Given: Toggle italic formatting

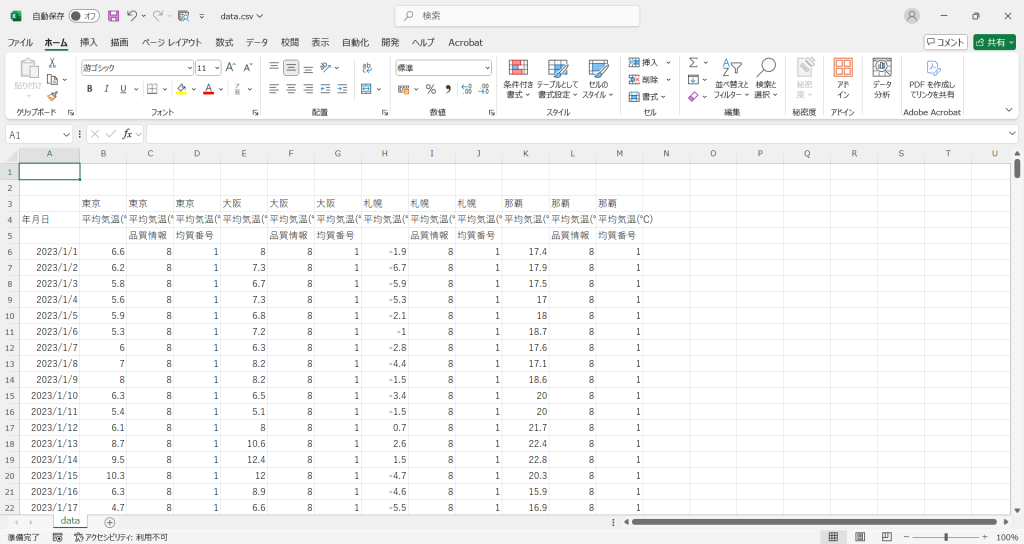Looking at the screenshot, I should [x=106, y=89].
